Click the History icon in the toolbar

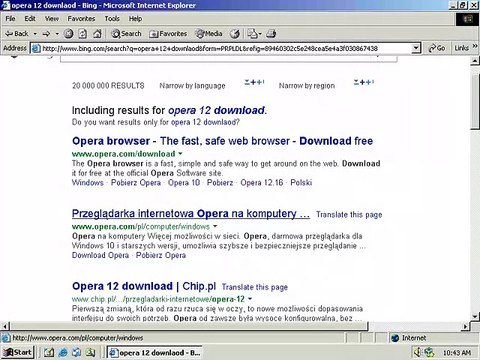tap(235, 34)
